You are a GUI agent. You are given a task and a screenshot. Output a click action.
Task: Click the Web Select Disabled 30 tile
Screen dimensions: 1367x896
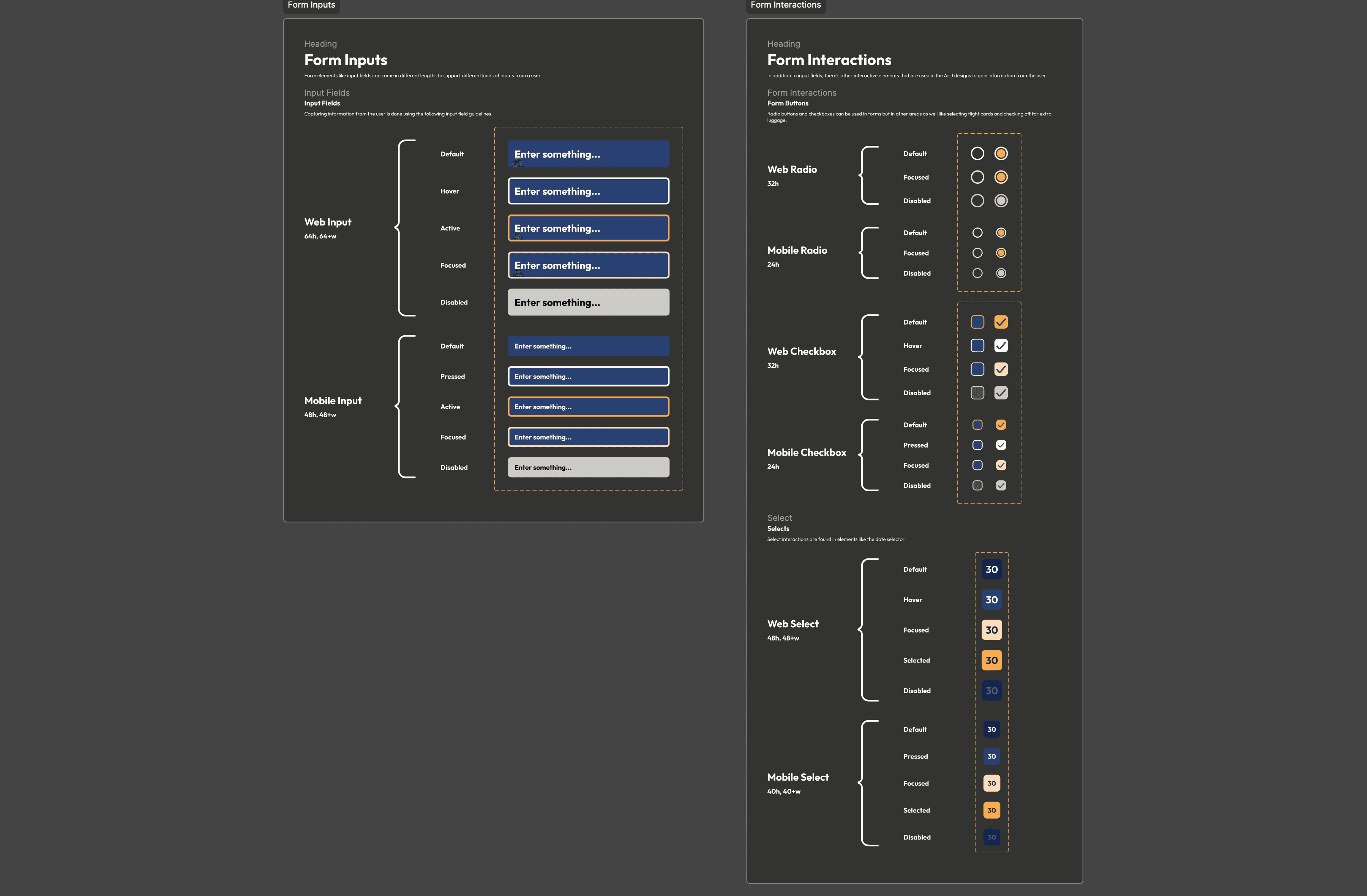(991, 691)
